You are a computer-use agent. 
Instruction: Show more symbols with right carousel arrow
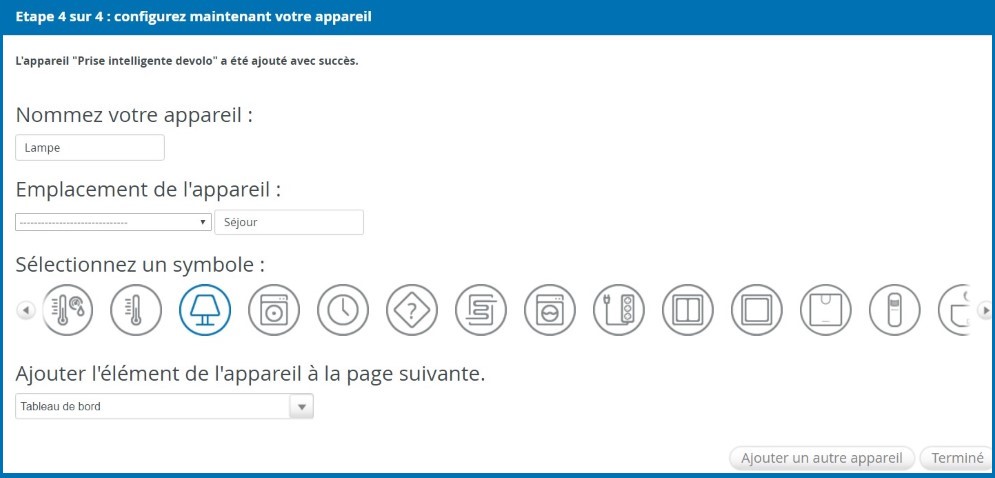[985, 310]
